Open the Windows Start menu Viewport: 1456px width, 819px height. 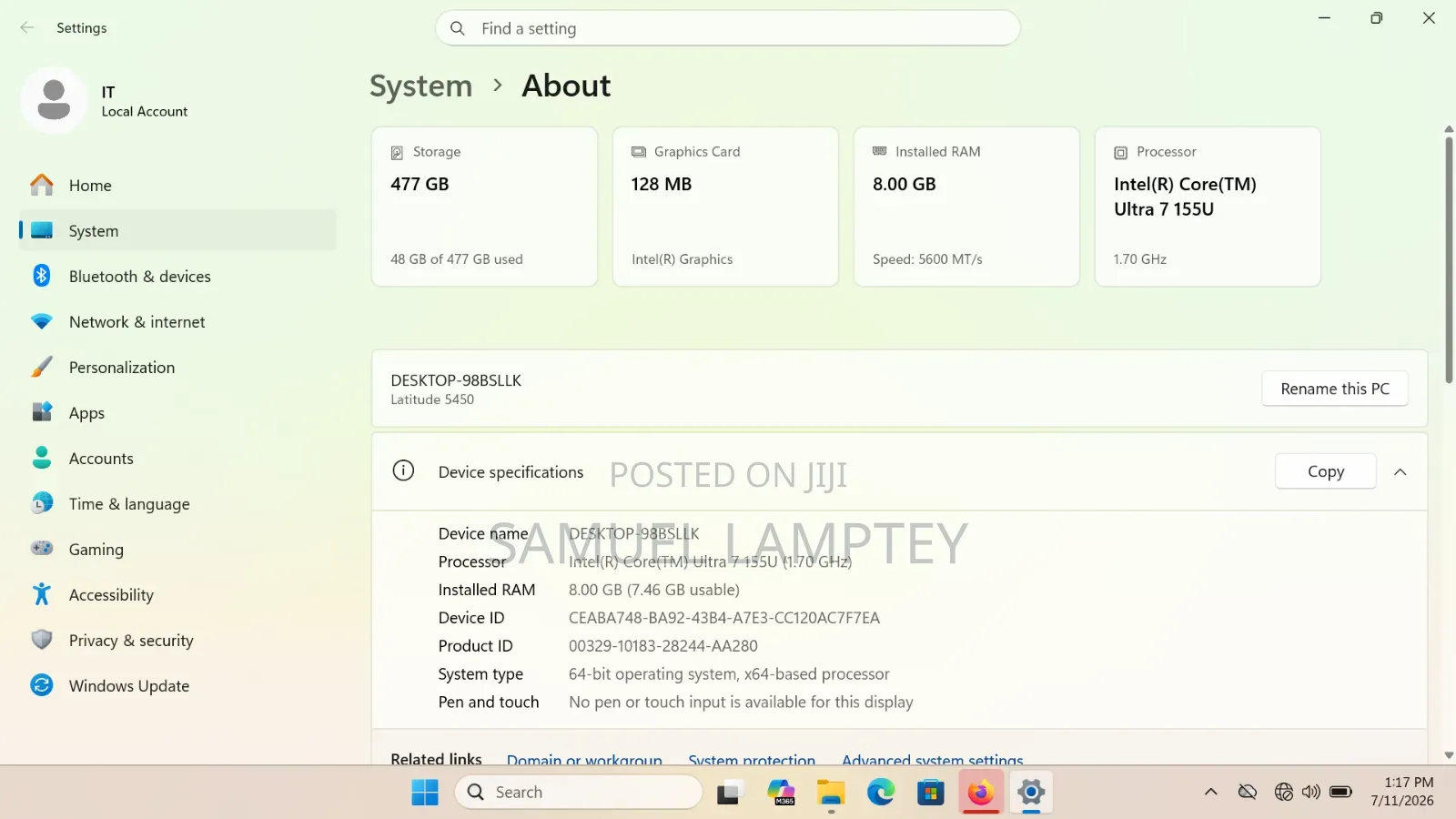point(425,793)
